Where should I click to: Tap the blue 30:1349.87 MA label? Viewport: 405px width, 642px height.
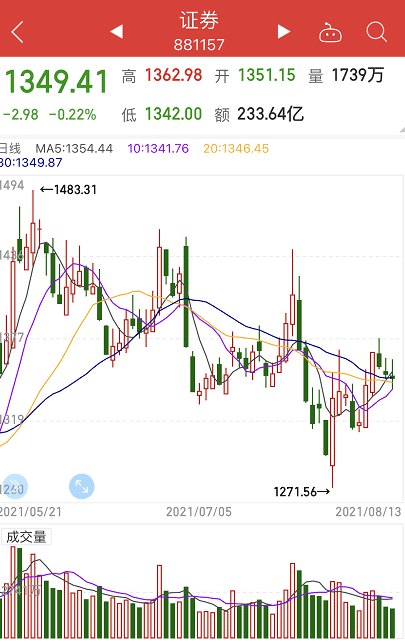pos(31,163)
